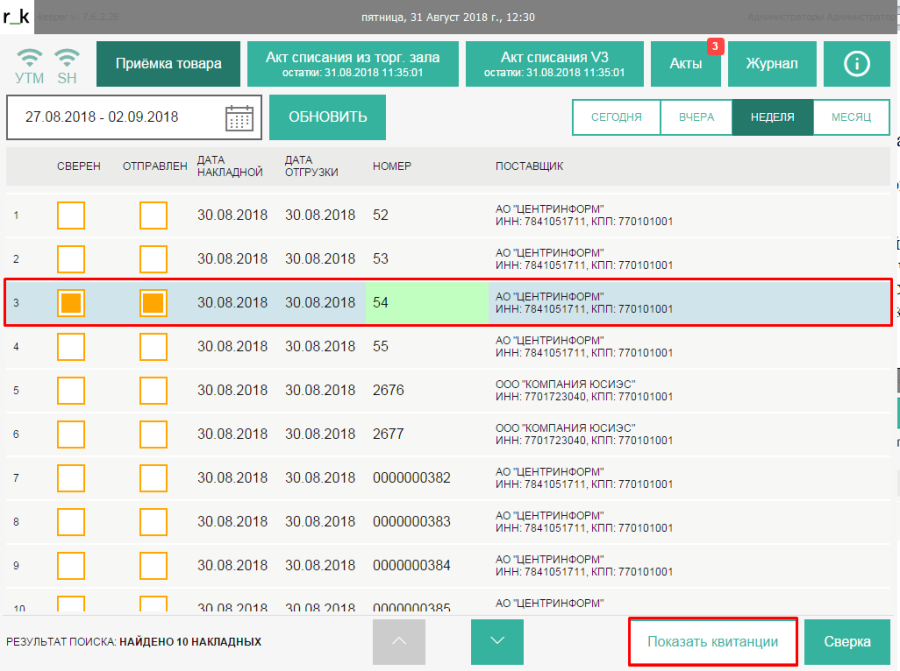Toggle Сверен checkbox for invoice 2676
Screen dimensions: 900x671
pos(71,391)
